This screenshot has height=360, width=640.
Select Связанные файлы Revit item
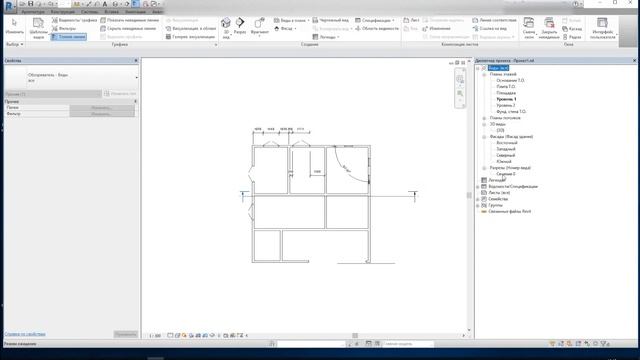tap(509, 211)
